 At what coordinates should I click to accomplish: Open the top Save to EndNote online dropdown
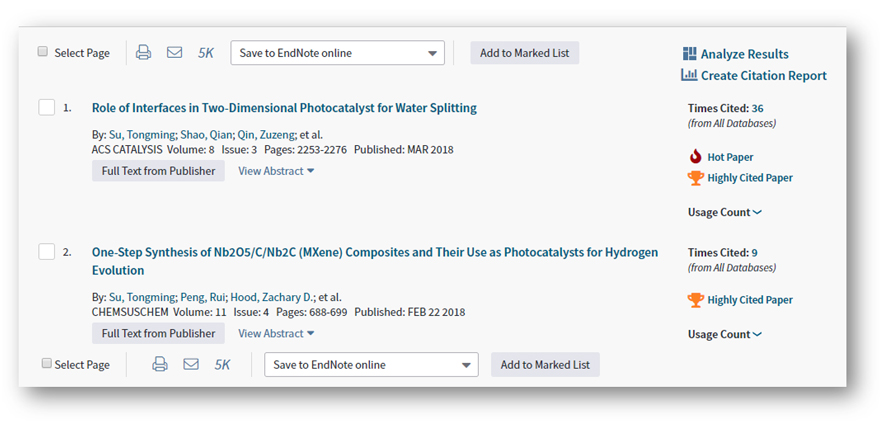click(x=337, y=53)
